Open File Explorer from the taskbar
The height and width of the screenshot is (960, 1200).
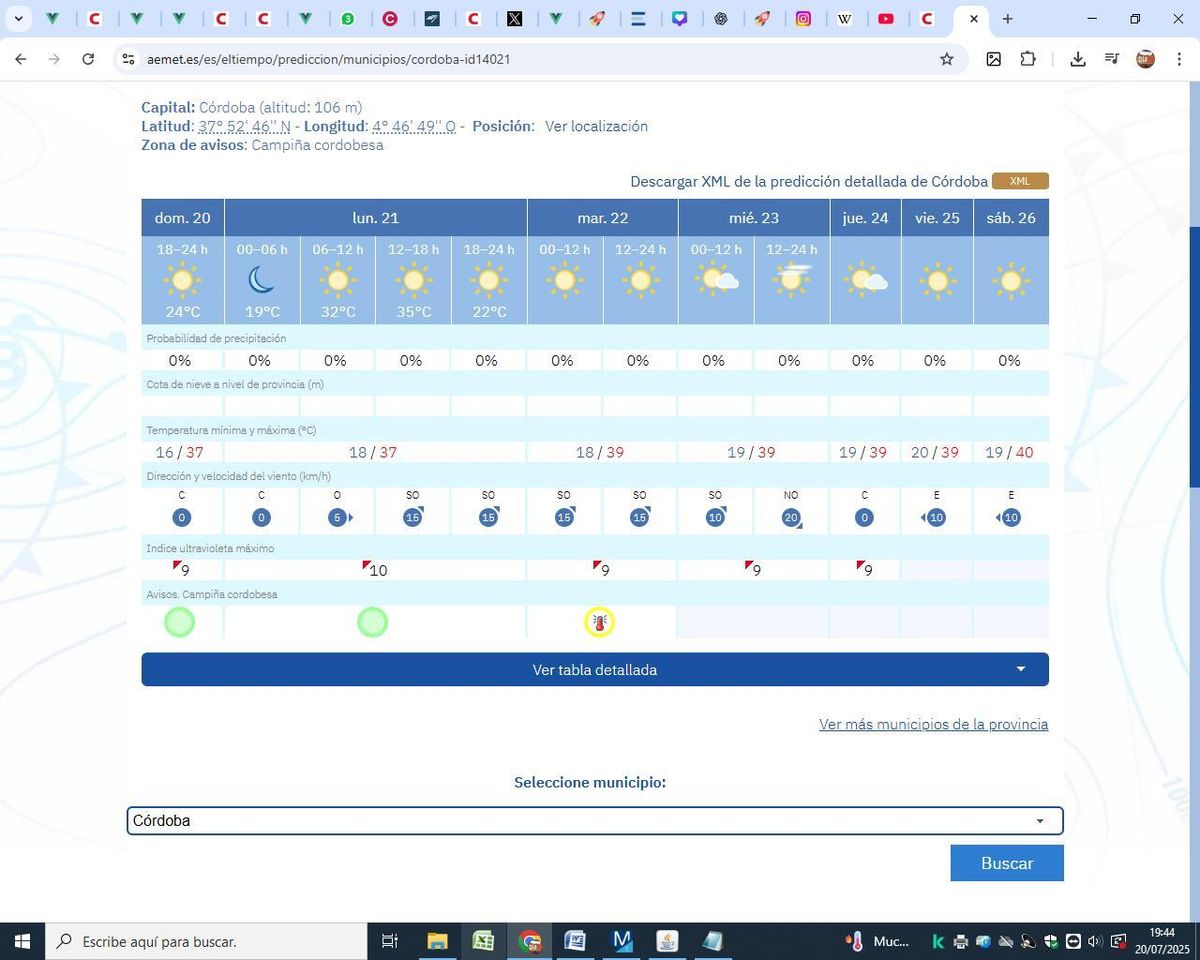(437, 941)
